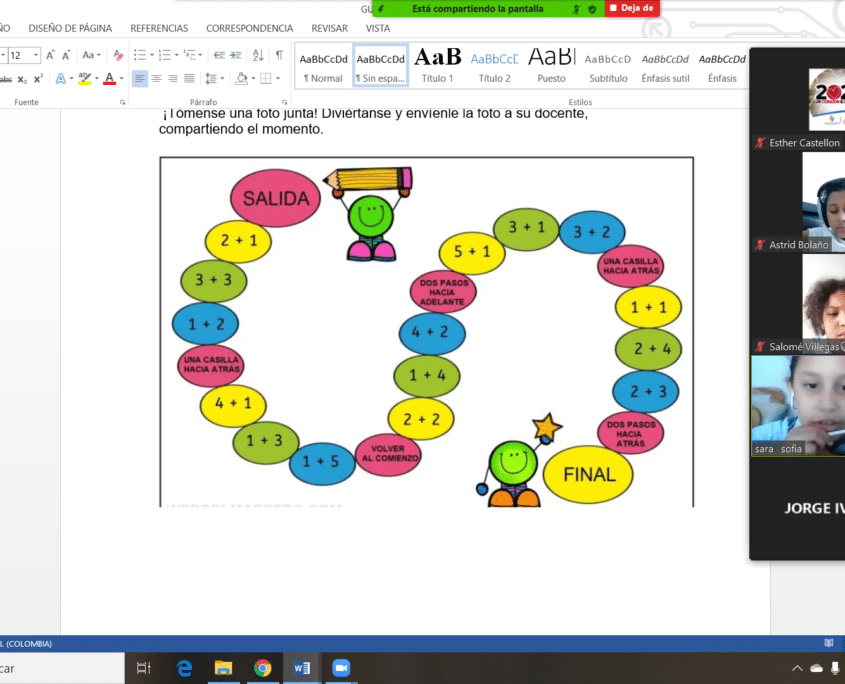Open File Explorer from taskbar

223,668
